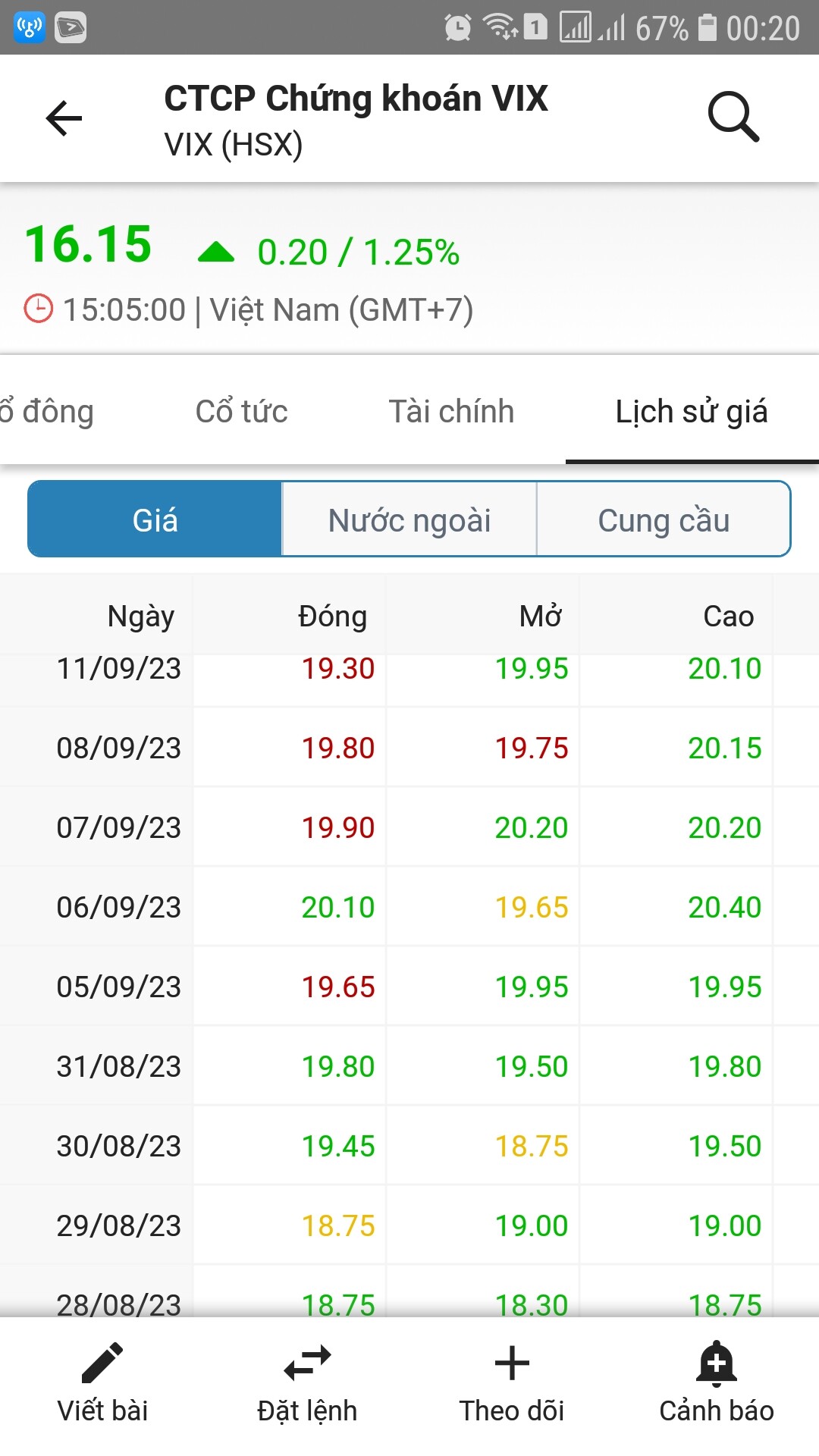Screen dimensions: 819x1456
Task: Tap the Viết bài pencil icon
Action: pos(102,1363)
